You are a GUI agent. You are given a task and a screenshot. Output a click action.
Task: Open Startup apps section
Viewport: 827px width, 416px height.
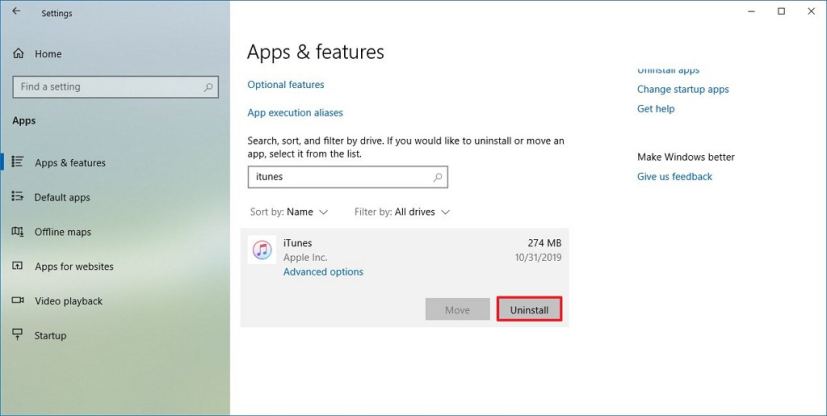click(x=50, y=336)
